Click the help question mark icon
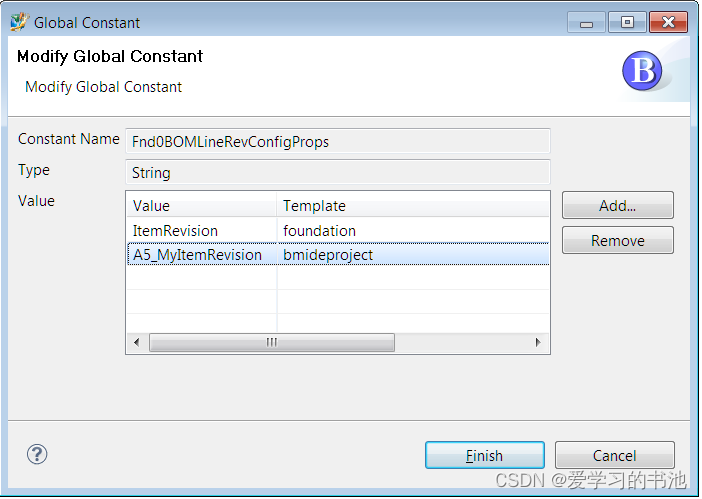Viewport: 702px width, 499px height. [x=37, y=454]
